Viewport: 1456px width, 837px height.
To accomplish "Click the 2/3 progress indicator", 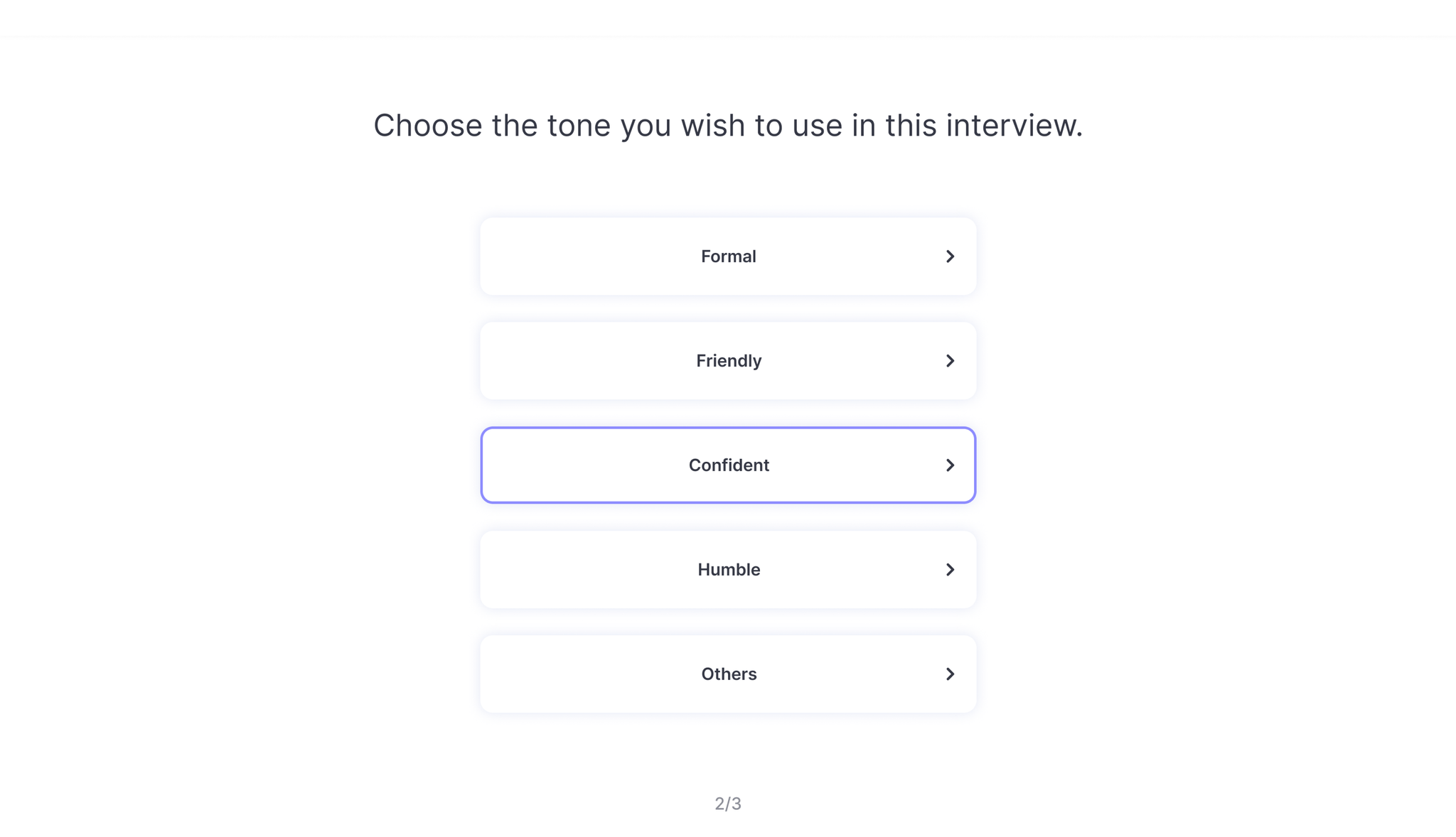I will pos(728,804).
